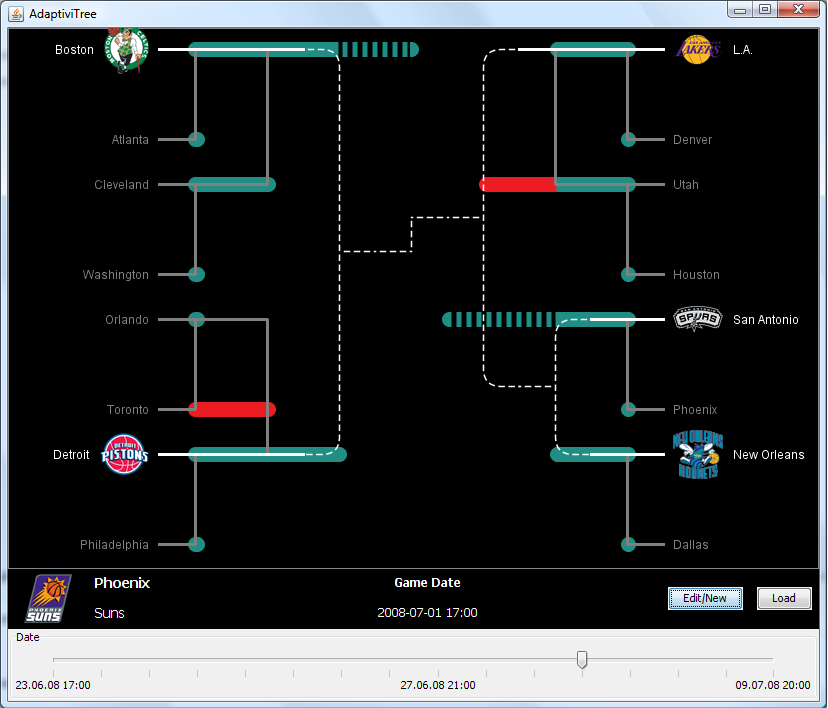Viewport: 828px width, 708px height.
Task: Click the Orlando team node
Action: point(196,319)
